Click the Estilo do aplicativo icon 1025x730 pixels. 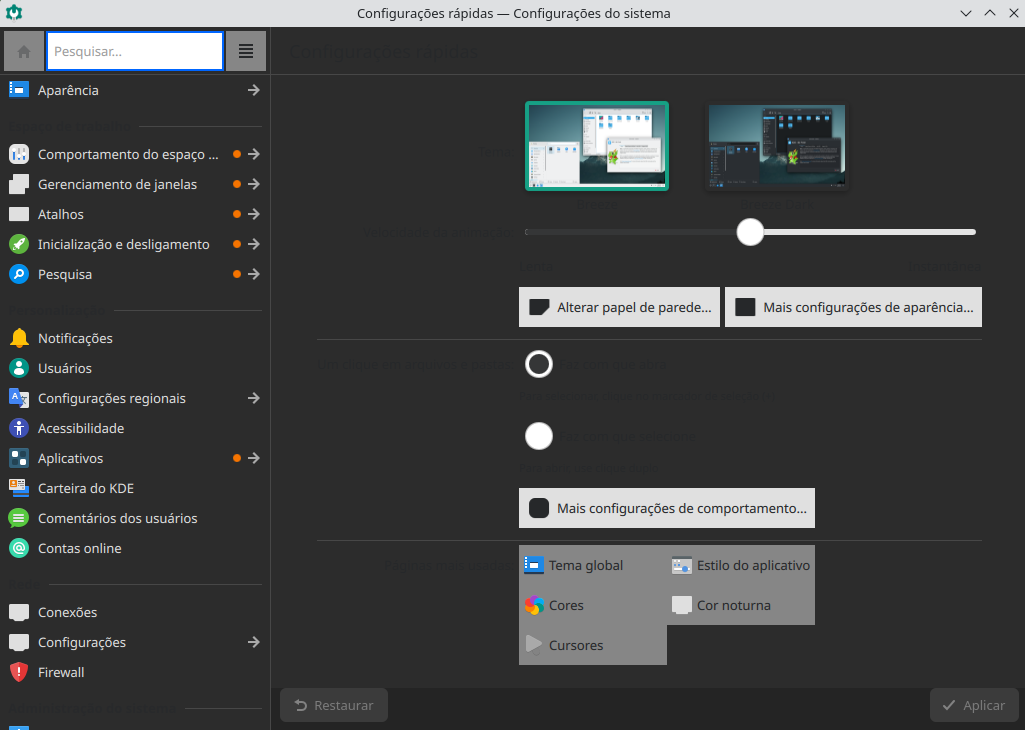click(x=682, y=565)
